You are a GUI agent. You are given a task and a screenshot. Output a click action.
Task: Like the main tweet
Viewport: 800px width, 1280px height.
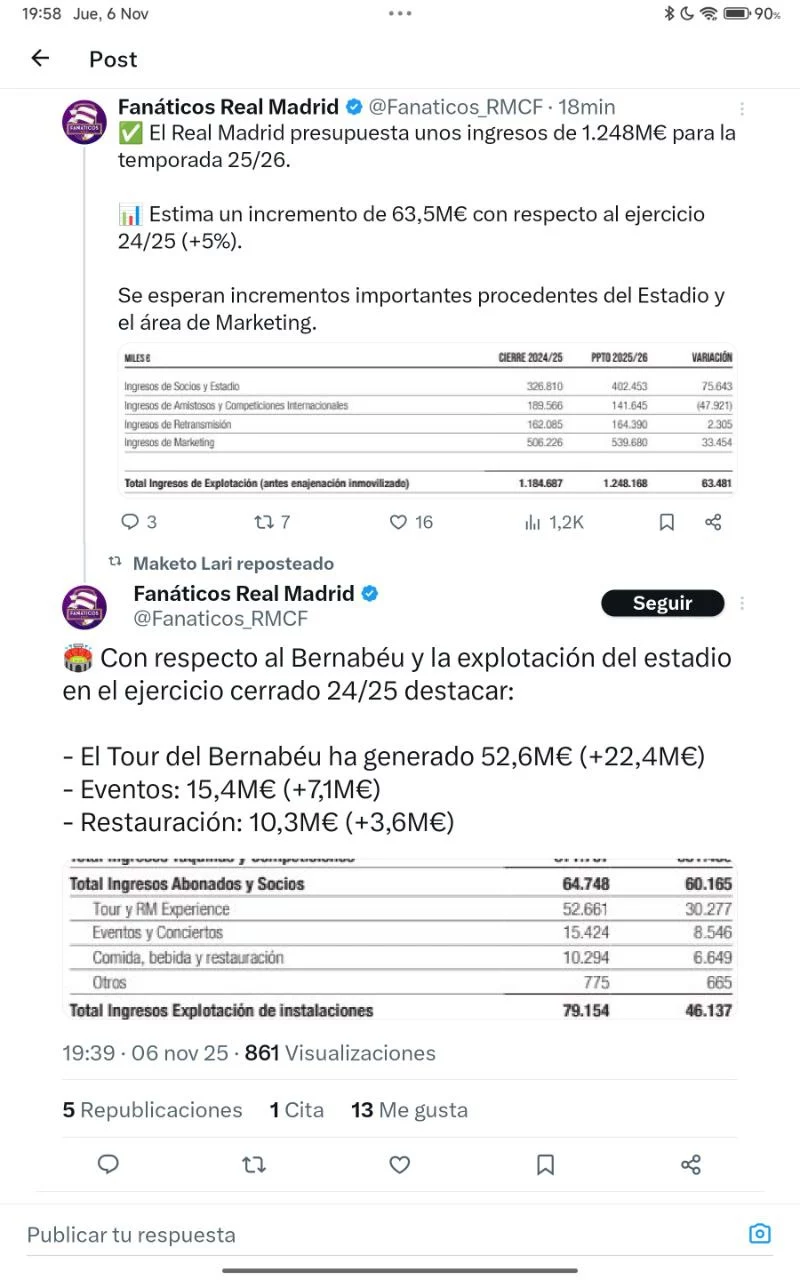click(400, 1164)
